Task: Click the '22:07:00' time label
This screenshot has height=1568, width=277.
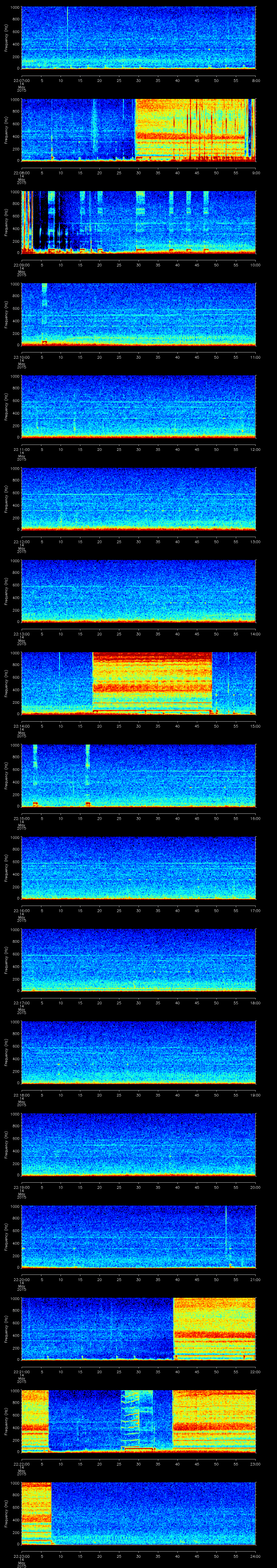Action: 21,80
